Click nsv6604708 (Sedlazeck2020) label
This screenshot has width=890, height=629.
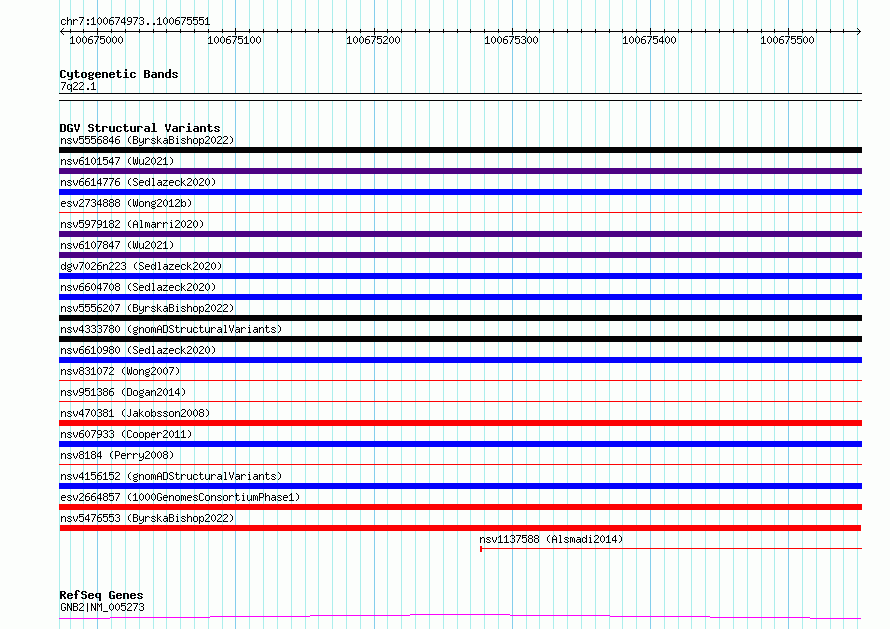pyautogui.click(x=138, y=287)
